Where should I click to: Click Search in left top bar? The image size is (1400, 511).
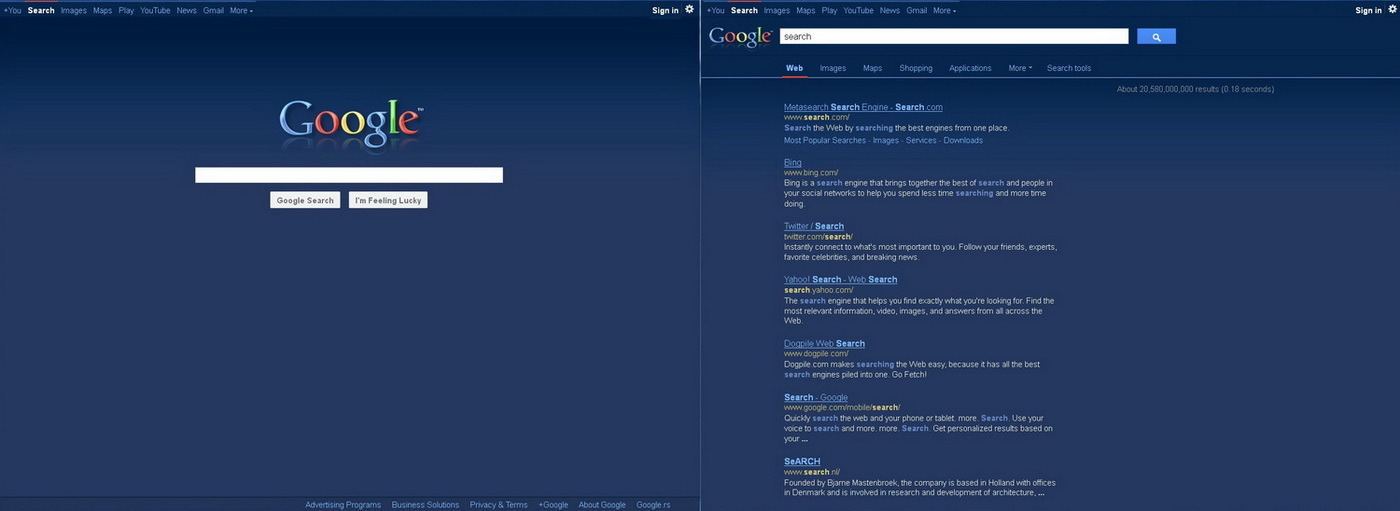tap(41, 10)
